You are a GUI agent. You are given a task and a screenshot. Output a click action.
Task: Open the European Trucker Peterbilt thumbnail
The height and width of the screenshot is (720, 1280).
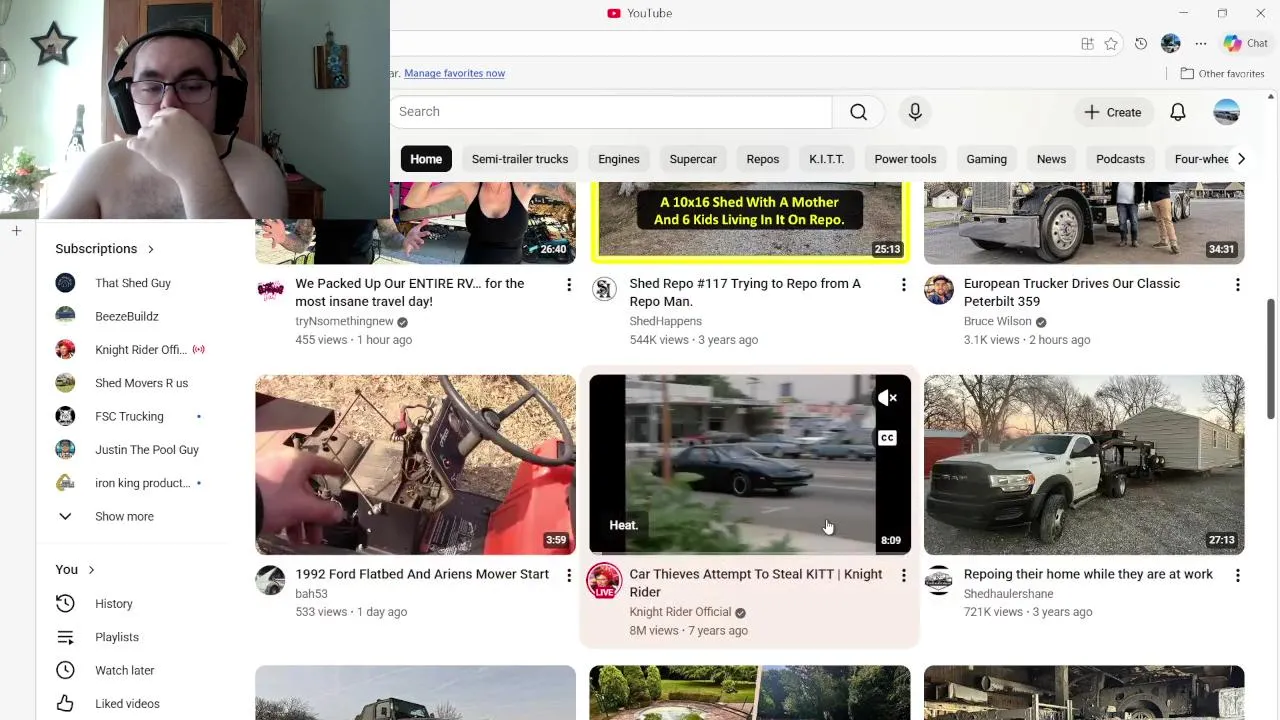coord(1084,223)
